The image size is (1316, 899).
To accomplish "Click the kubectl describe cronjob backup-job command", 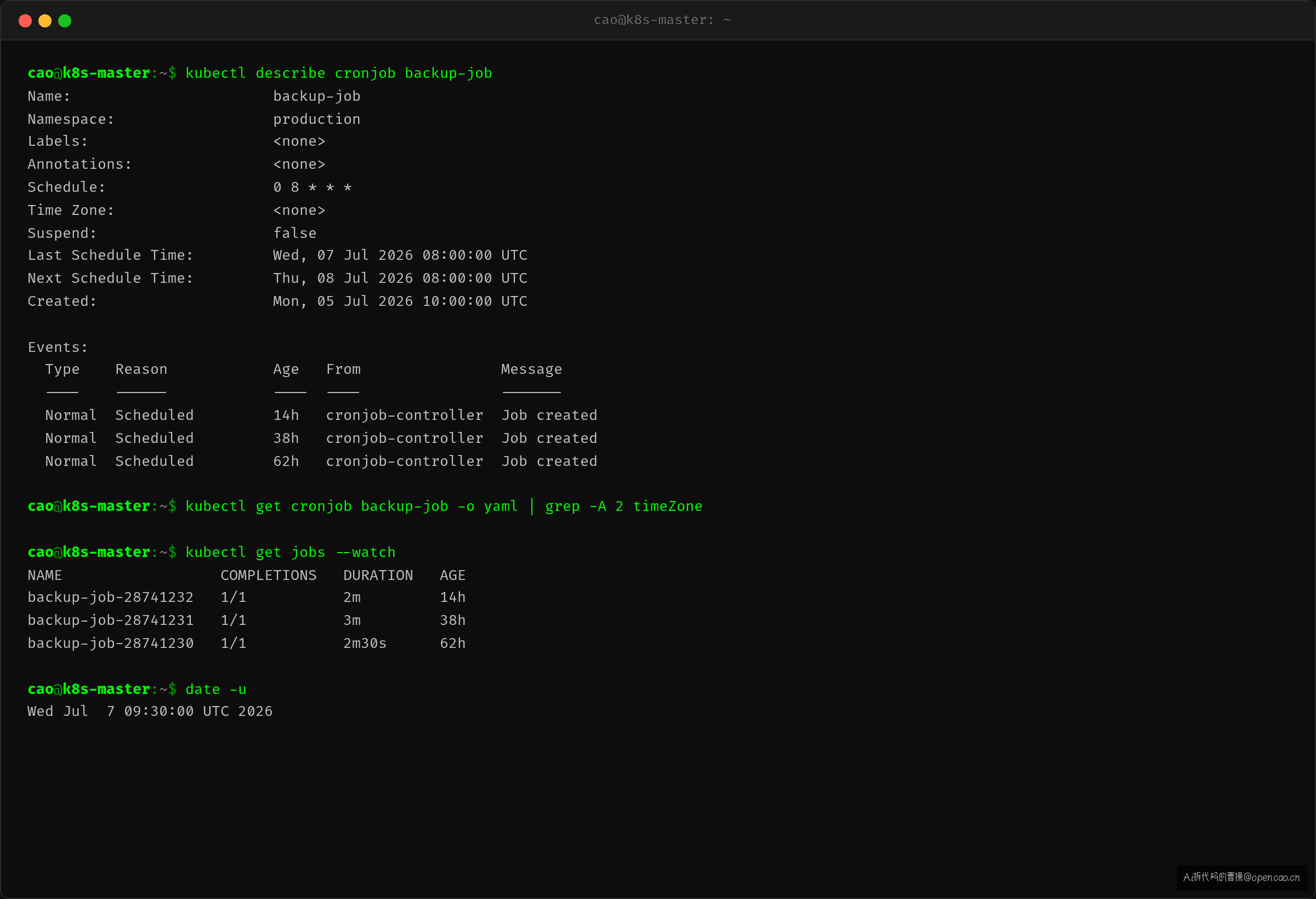I will point(339,73).
